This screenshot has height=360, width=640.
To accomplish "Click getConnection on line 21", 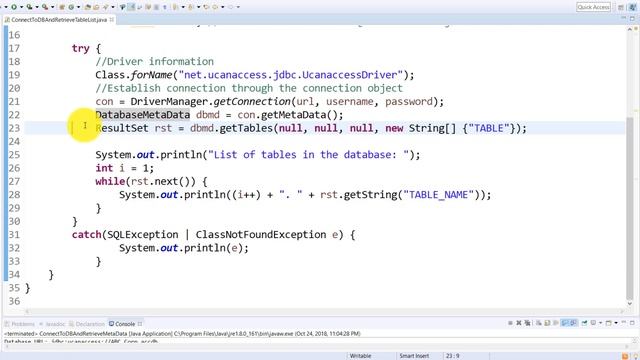I will tap(252, 101).
